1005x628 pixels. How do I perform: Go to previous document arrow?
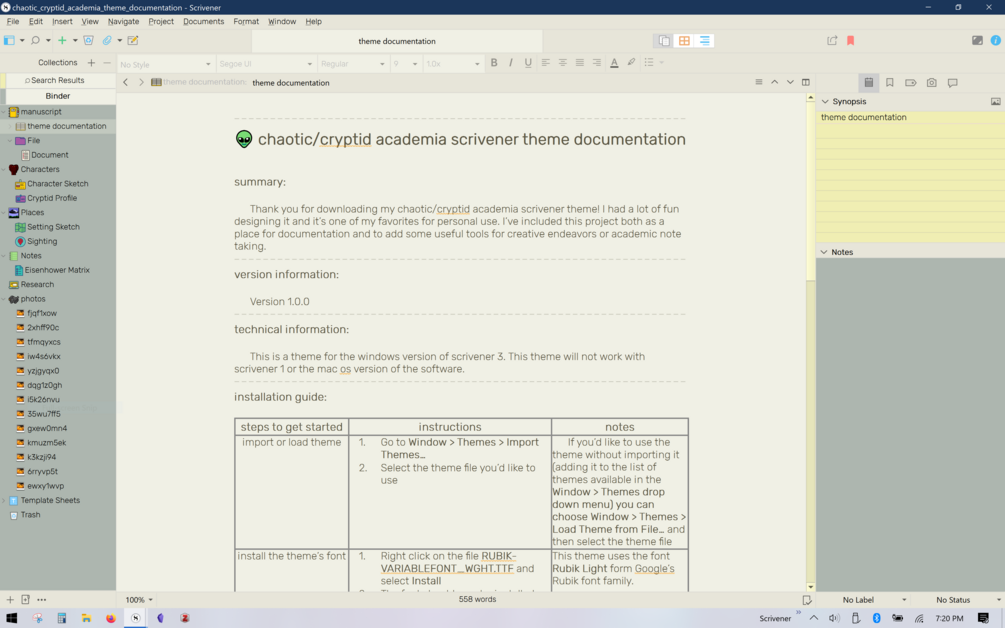pos(774,83)
